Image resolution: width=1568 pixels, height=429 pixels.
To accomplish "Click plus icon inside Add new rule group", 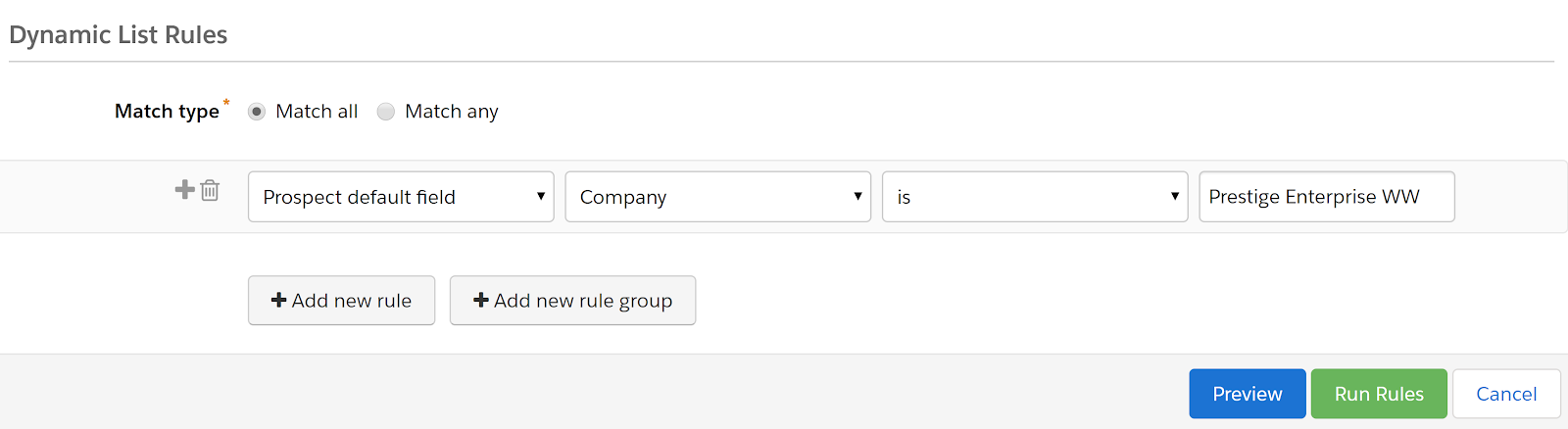I will coord(480,300).
